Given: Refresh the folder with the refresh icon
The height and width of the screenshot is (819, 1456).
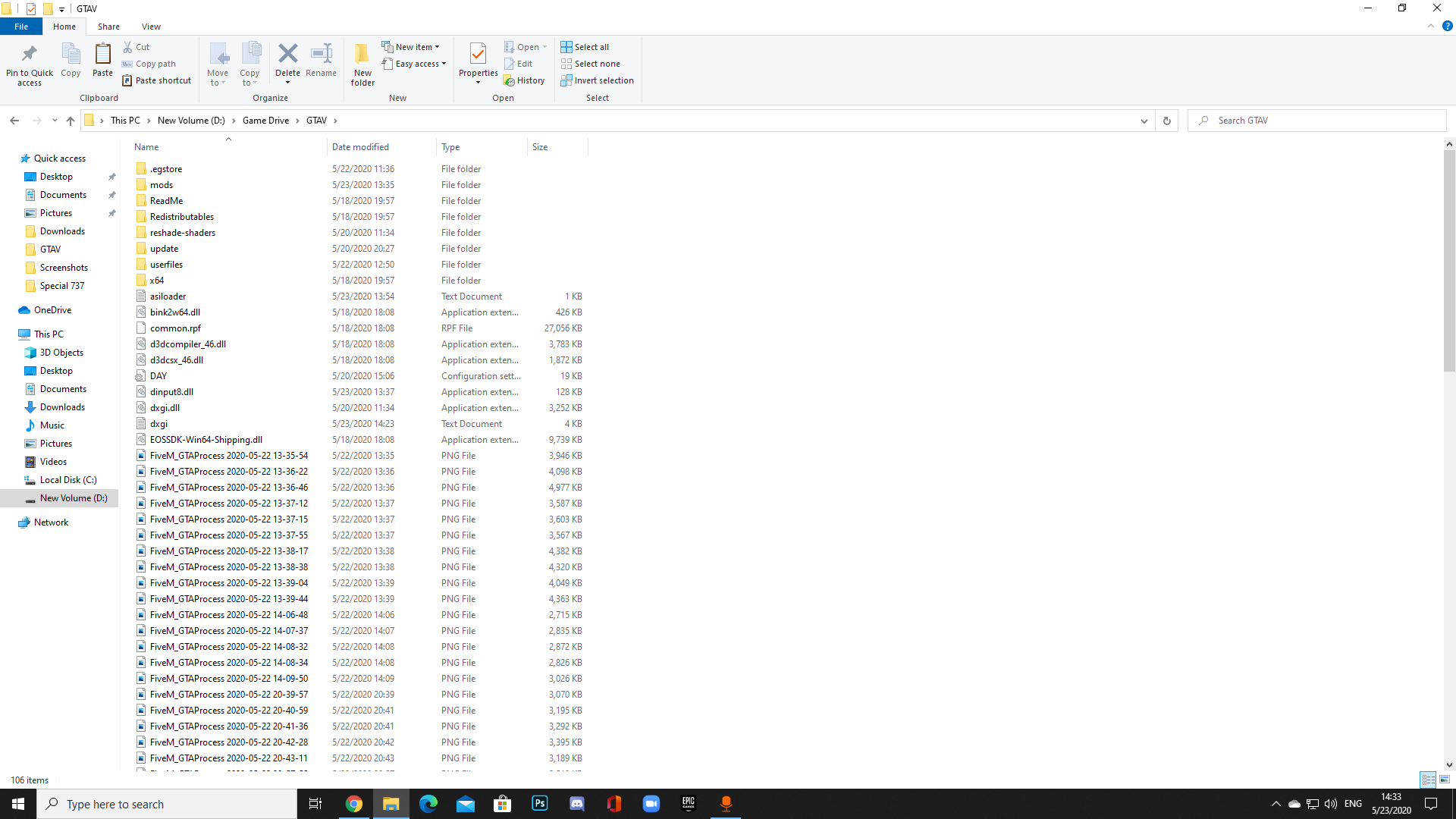Looking at the screenshot, I should tap(1166, 121).
